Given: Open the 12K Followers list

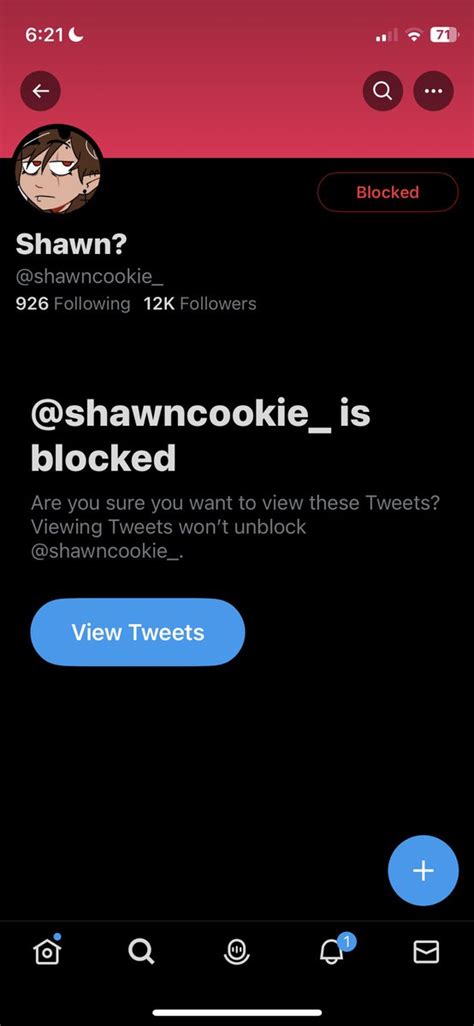Looking at the screenshot, I should pos(200,304).
